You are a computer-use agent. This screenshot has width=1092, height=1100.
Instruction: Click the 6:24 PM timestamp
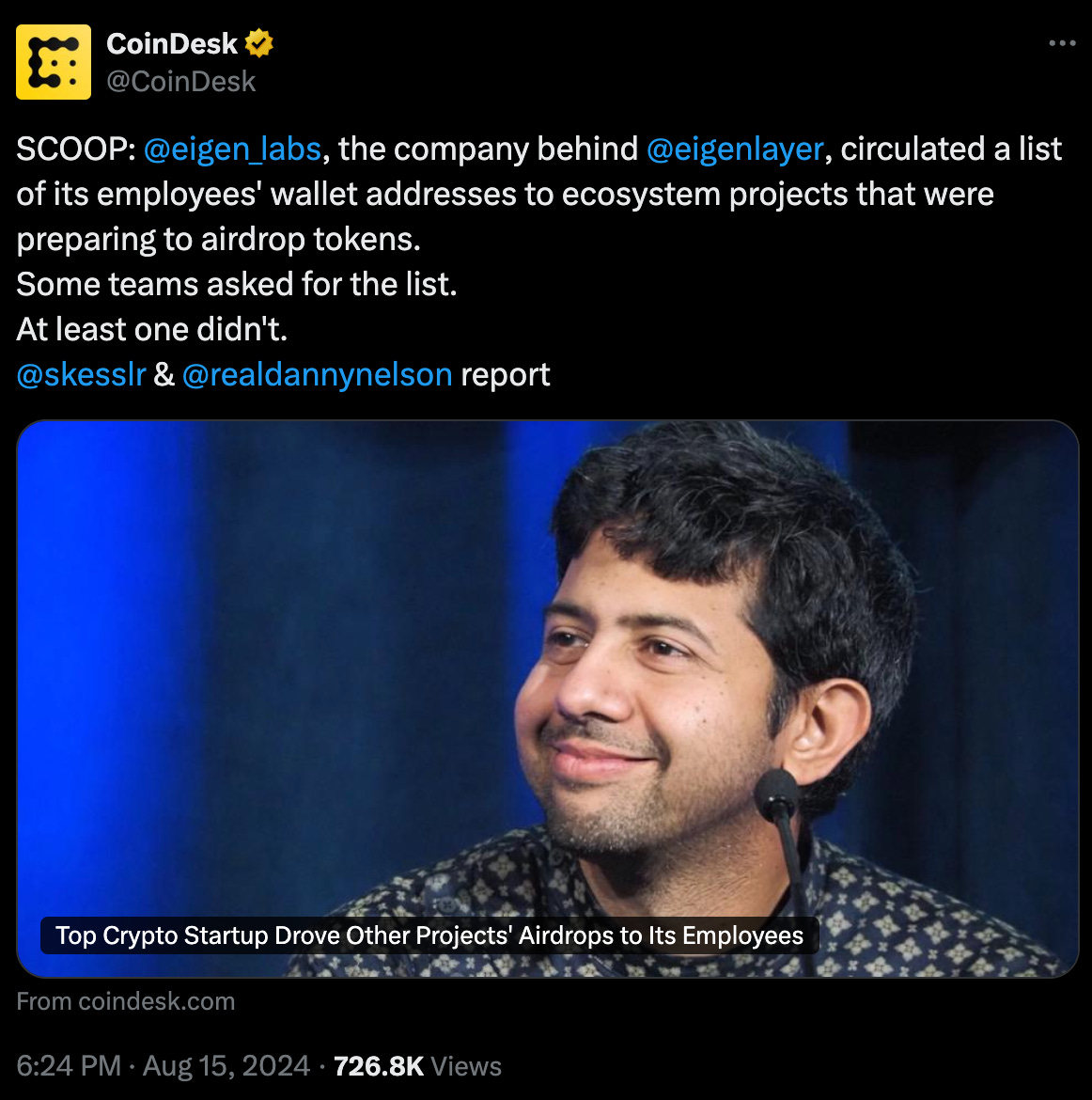pos(69,1065)
